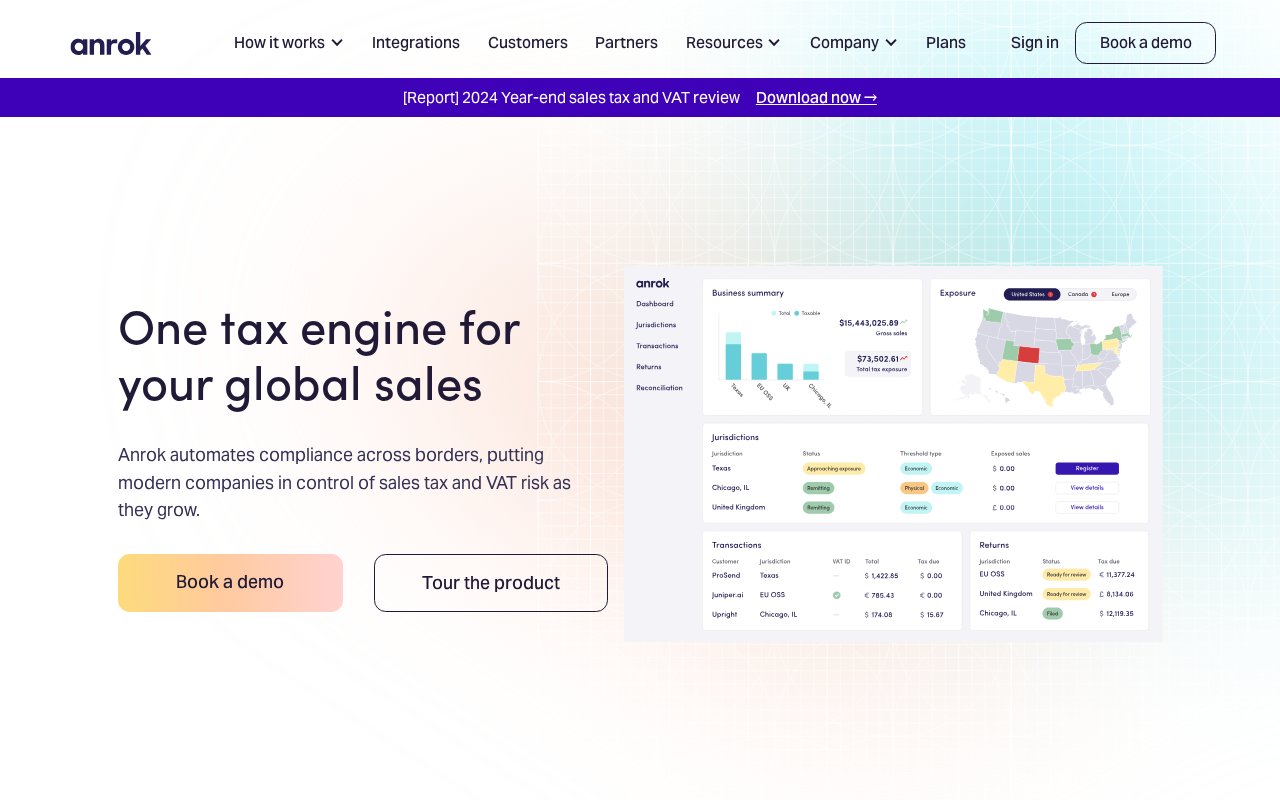Switch Exposure map to United States

(x=1031, y=294)
